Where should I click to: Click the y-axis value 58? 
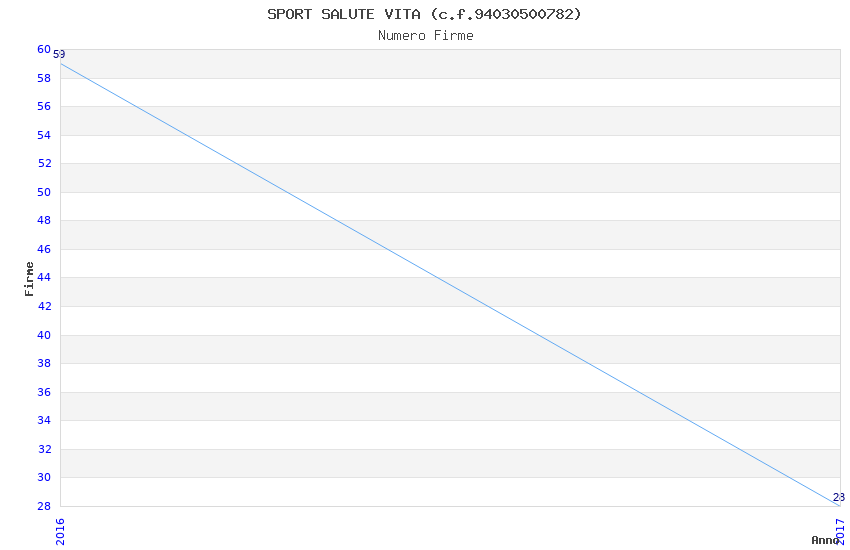pos(44,79)
